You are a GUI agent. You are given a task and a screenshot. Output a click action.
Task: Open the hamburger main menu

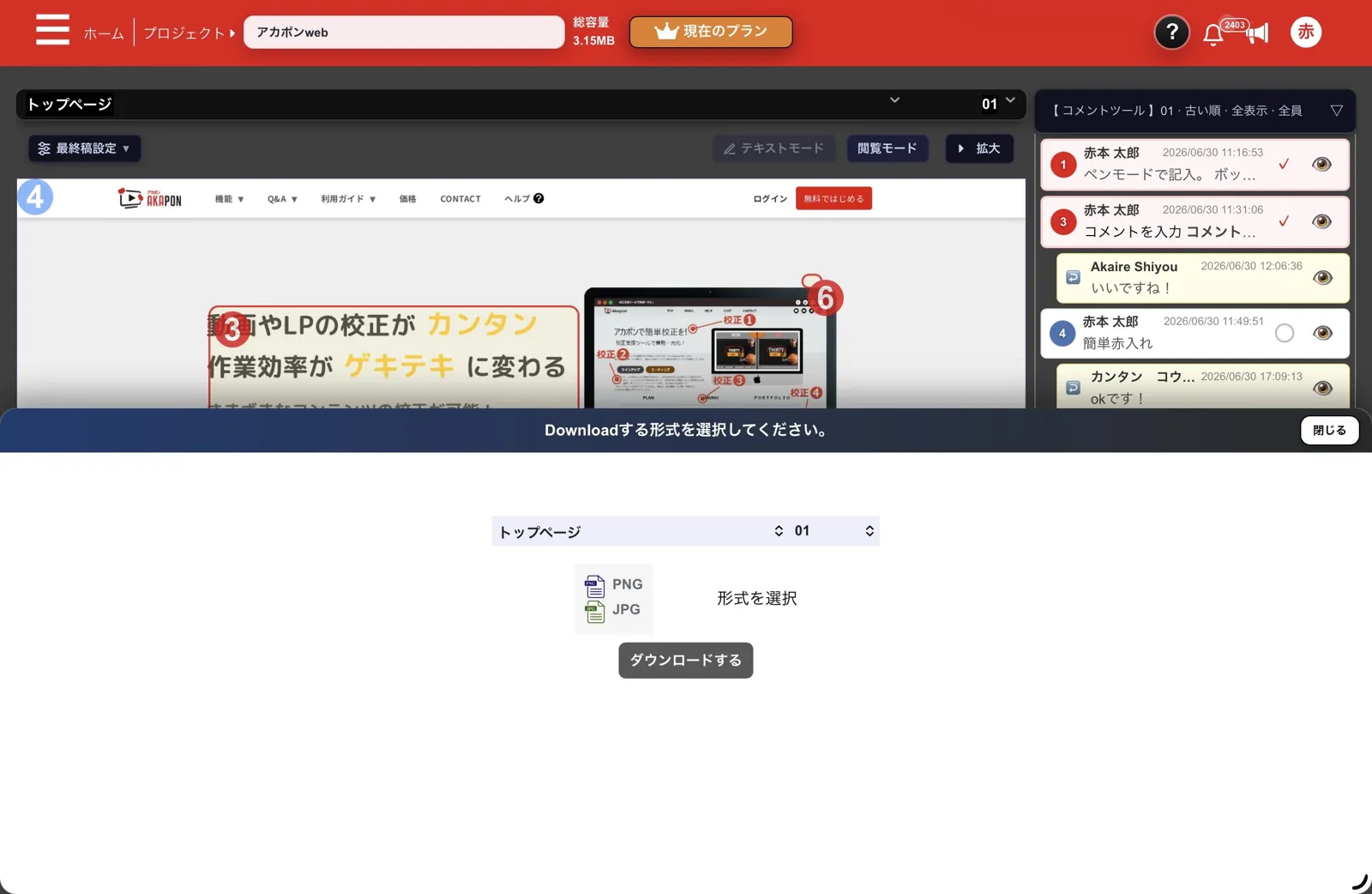[x=52, y=30]
